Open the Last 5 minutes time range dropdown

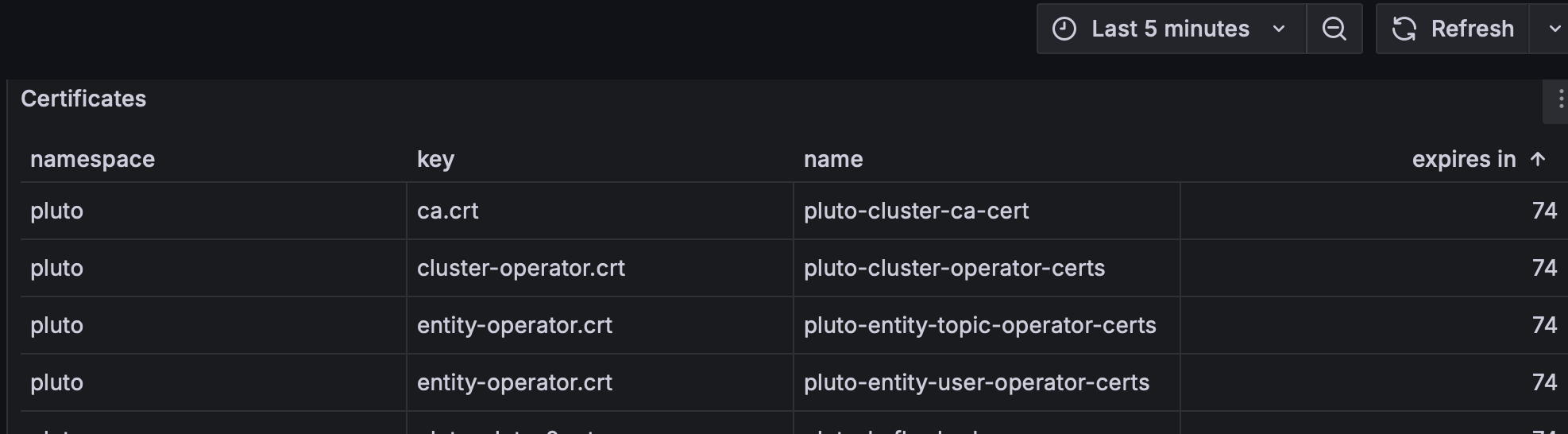pyautogui.click(x=1172, y=29)
